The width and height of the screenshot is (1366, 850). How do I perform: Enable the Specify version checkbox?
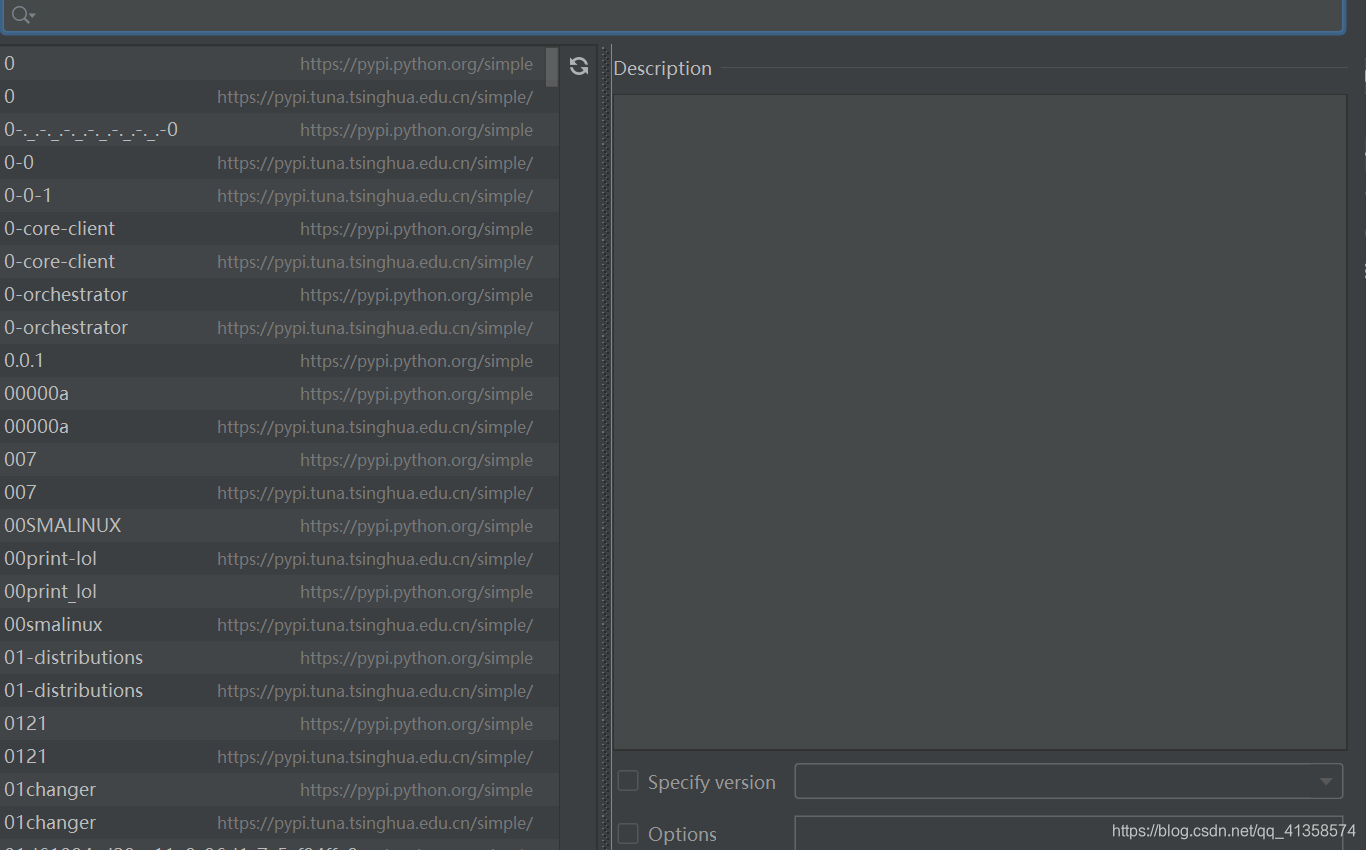tap(628, 781)
